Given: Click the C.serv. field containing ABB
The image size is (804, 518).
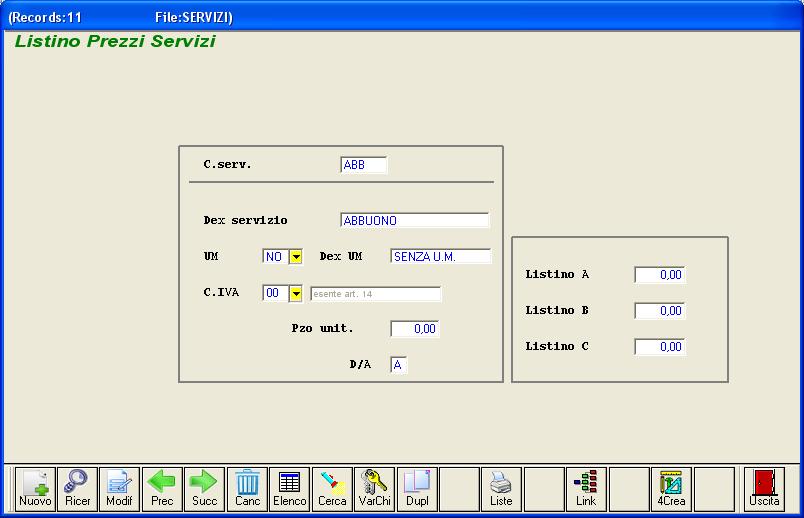Looking at the screenshot, I should 364,165.
